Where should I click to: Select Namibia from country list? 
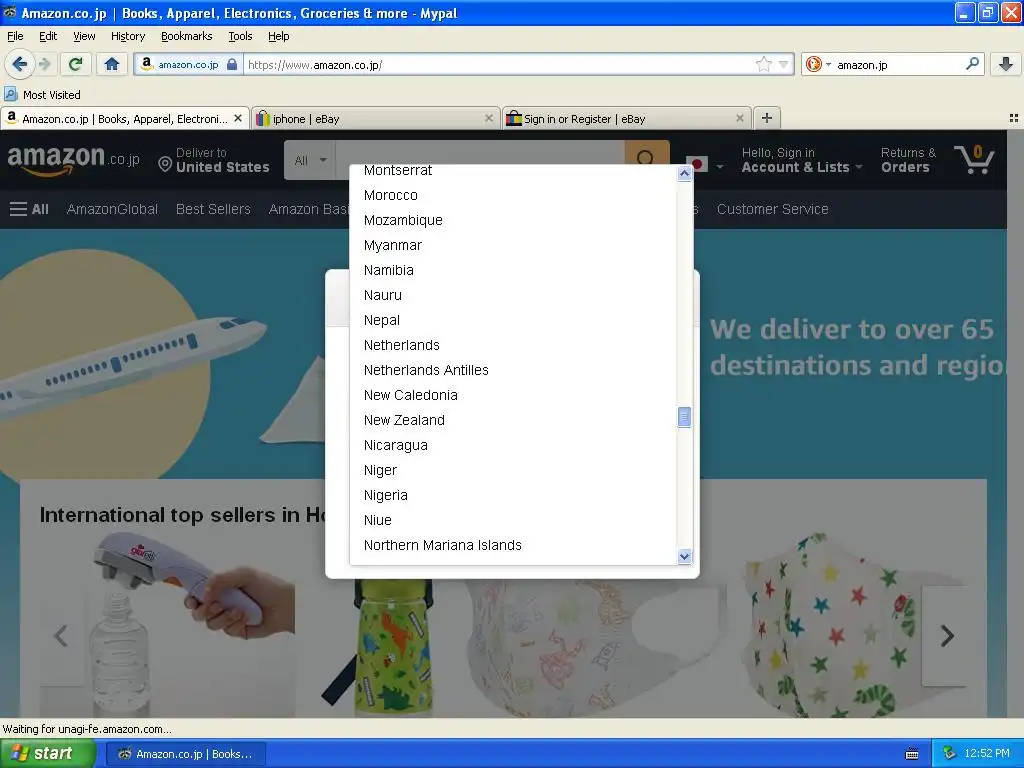(x=513, y=270)
